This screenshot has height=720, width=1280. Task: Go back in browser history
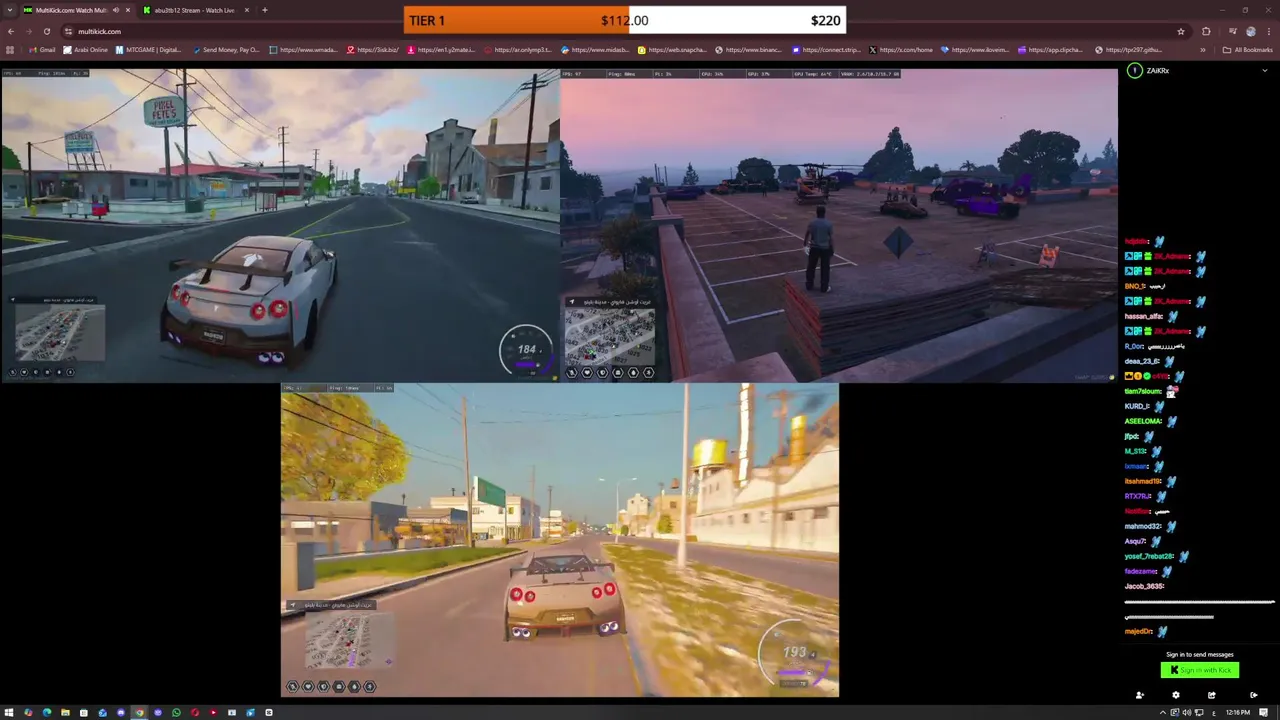point(10,31)
